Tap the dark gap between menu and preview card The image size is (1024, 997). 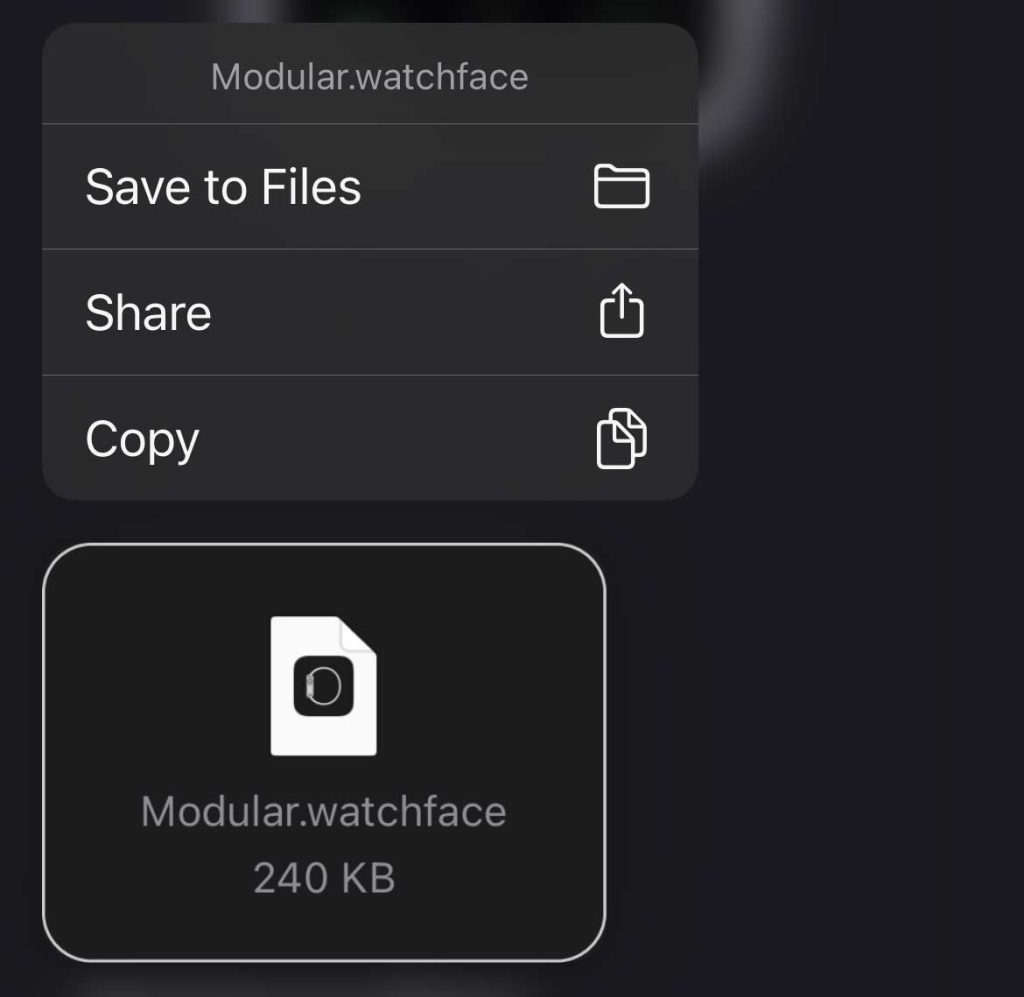pyautogui.click(x=327, y=522)
